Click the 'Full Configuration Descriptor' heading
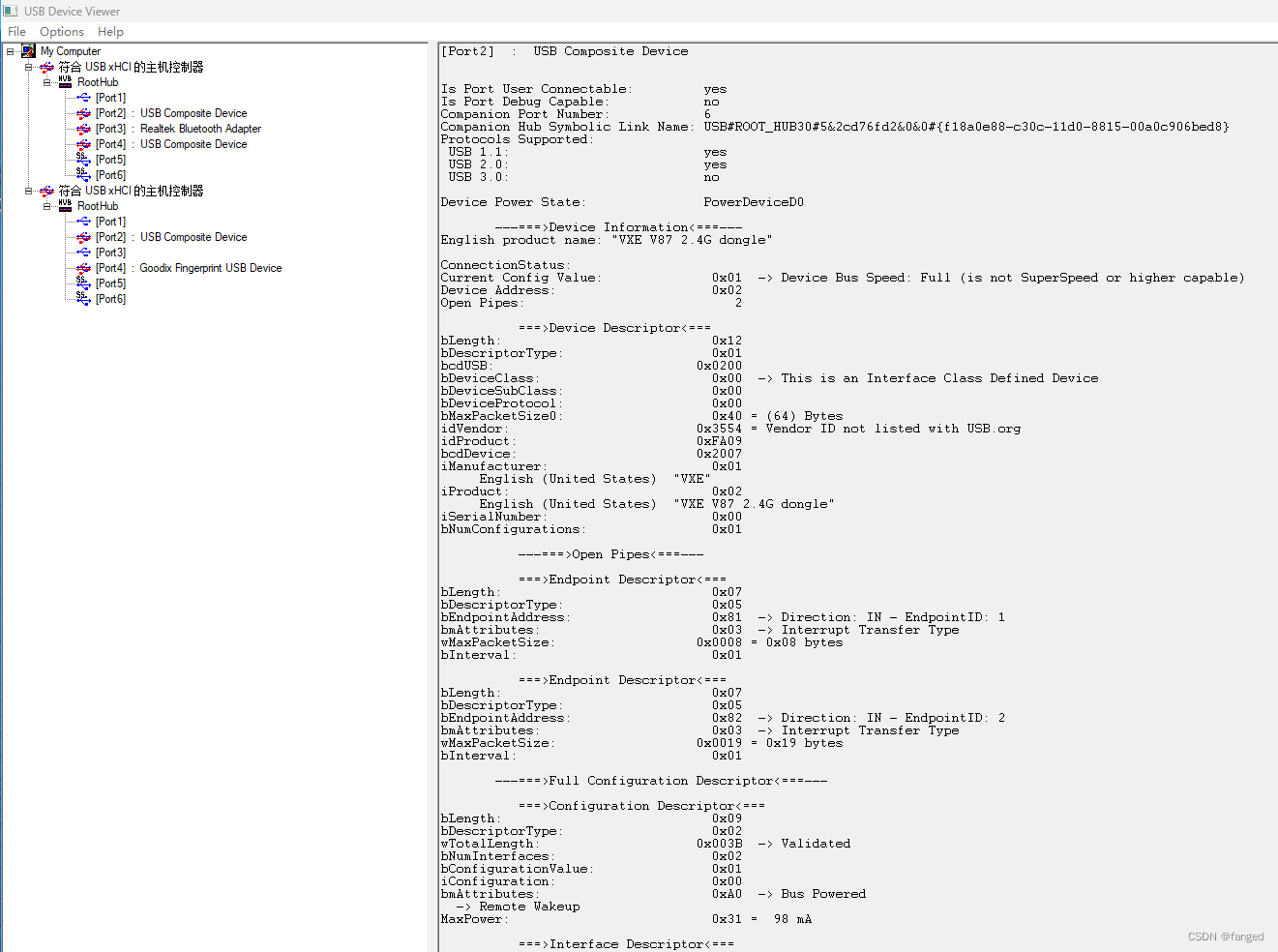This screenshot has height=952, width=1278. coord(661,781)
